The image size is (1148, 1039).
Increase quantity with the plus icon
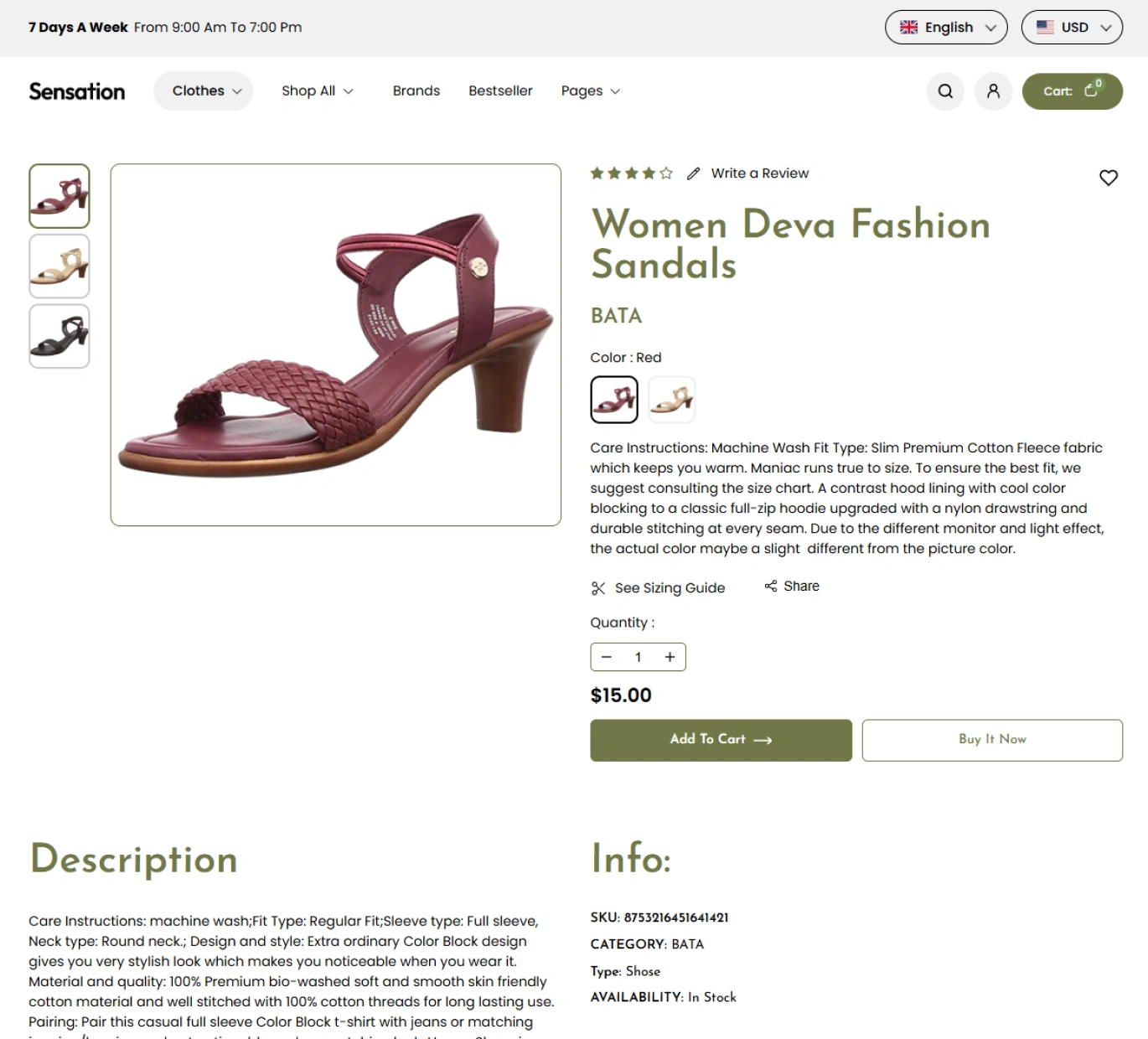click(x=670, y=657)
